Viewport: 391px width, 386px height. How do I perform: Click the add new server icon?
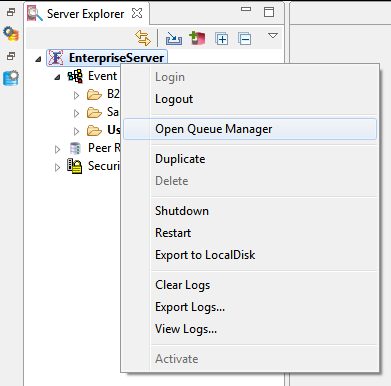click(x=197, y=38)
